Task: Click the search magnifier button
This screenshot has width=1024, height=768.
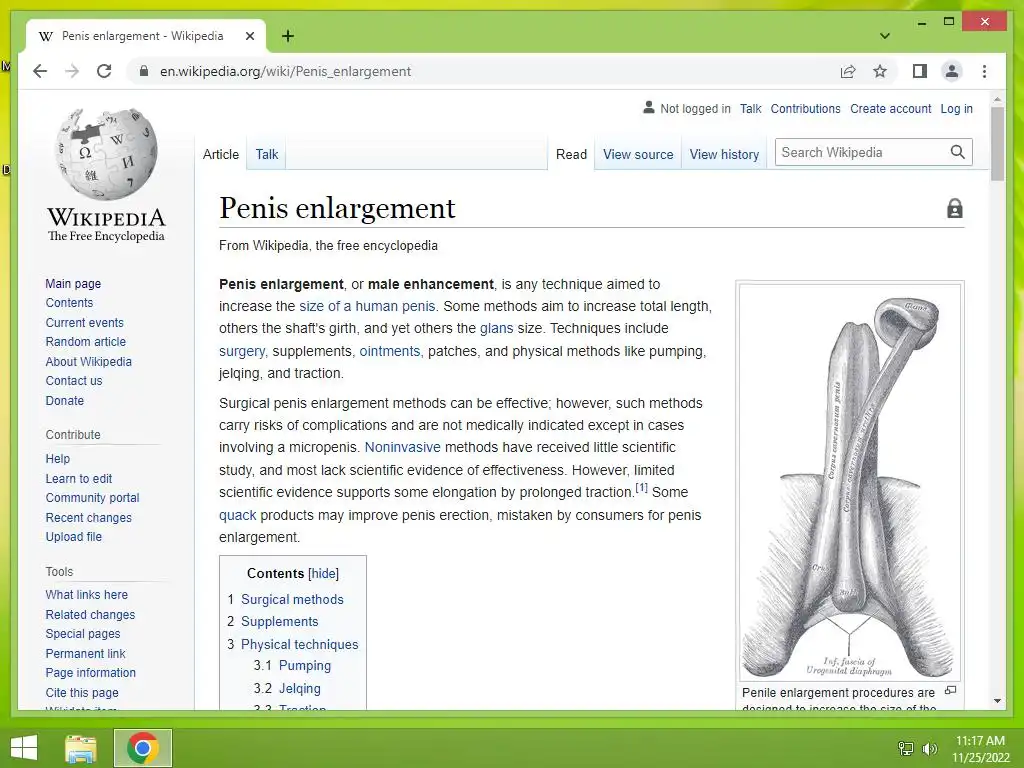Action: point(957,152)
